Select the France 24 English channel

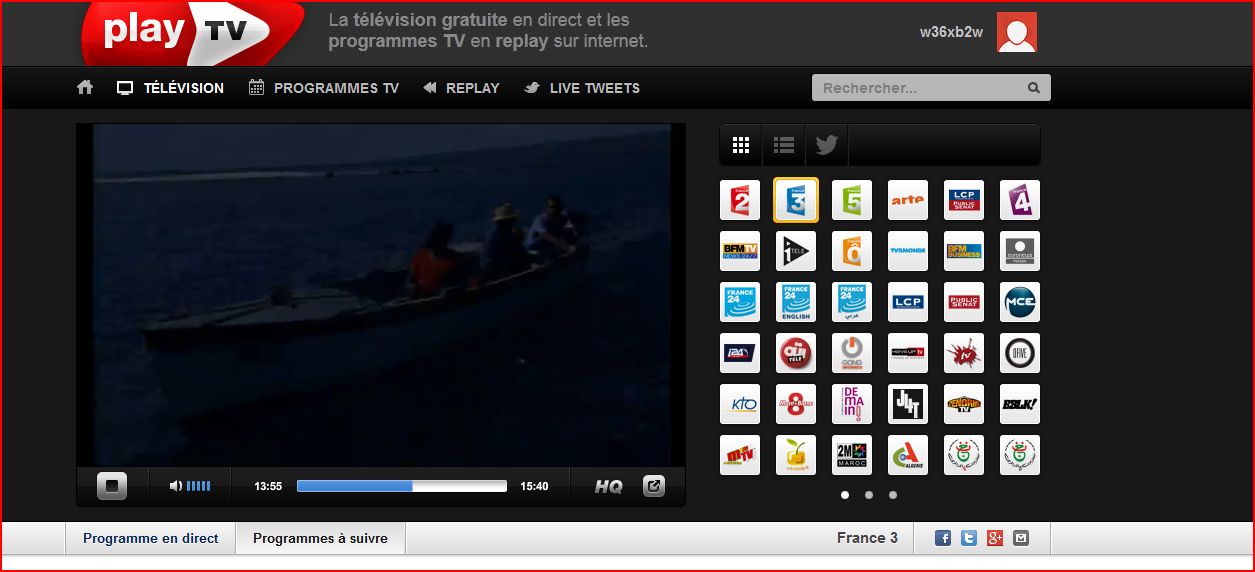[x=796, y=302]
